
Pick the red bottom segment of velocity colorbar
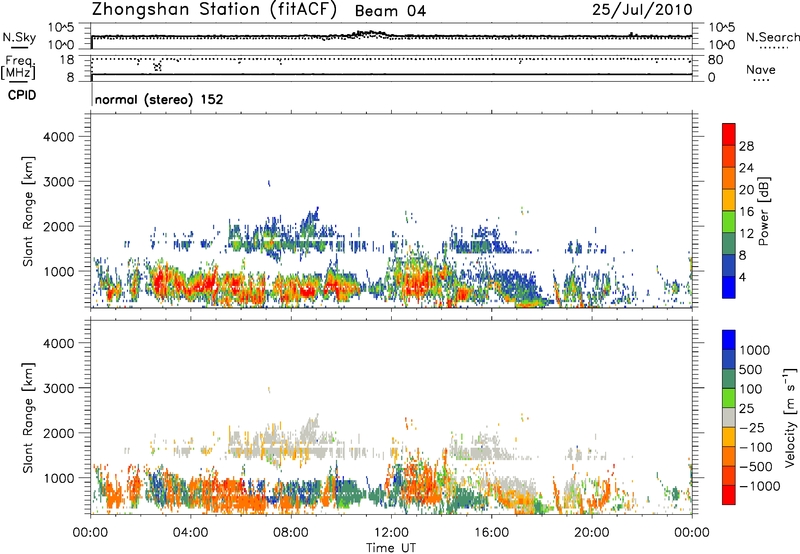(729, 495)
